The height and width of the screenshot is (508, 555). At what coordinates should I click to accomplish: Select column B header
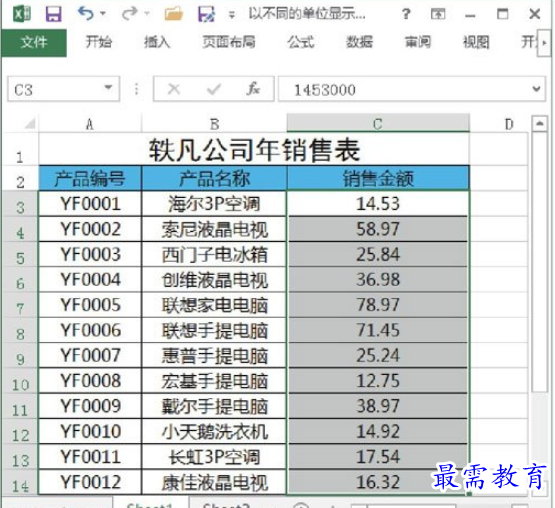tap(214, 124)
